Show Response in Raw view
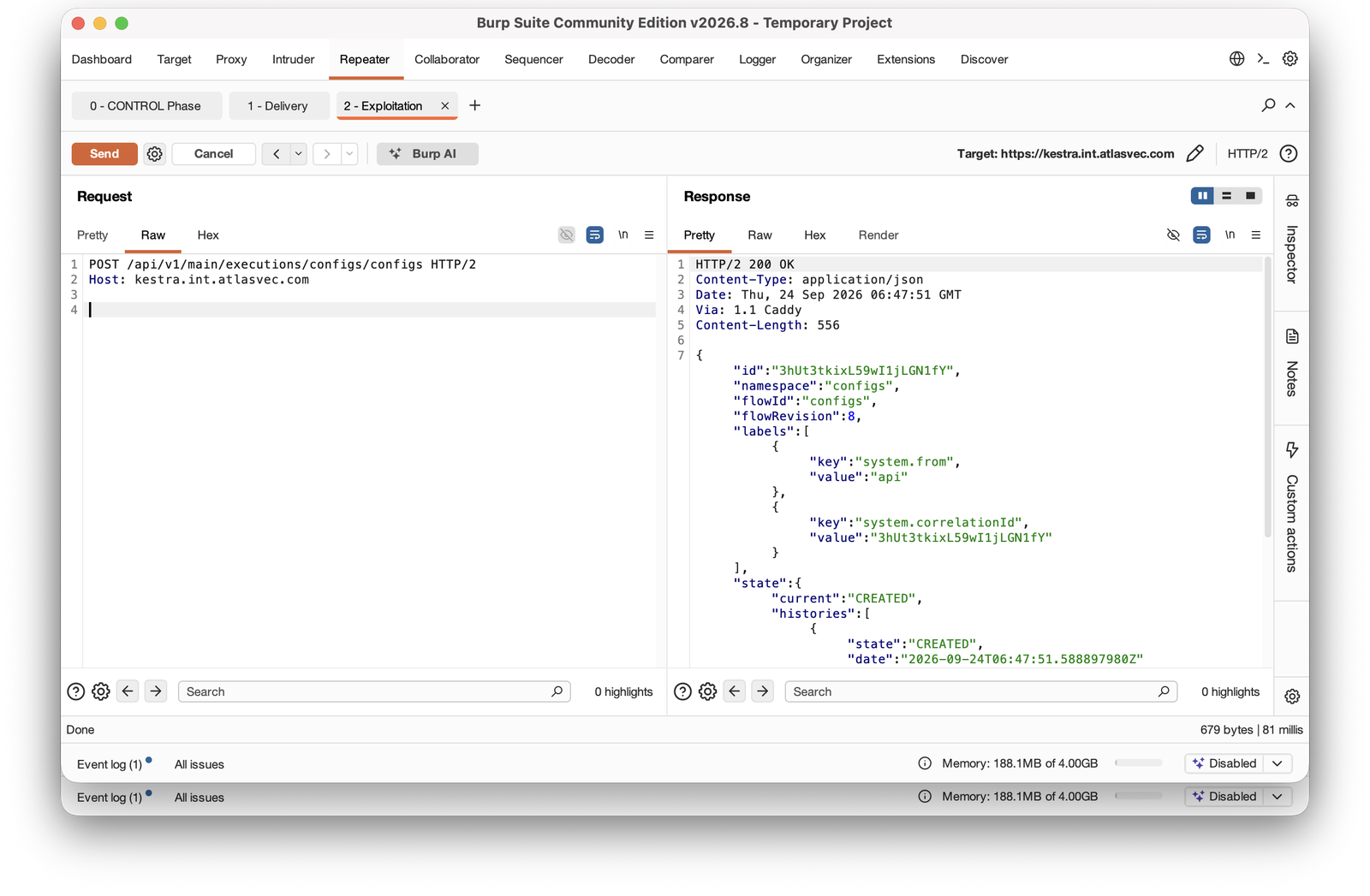 [759, 235]
